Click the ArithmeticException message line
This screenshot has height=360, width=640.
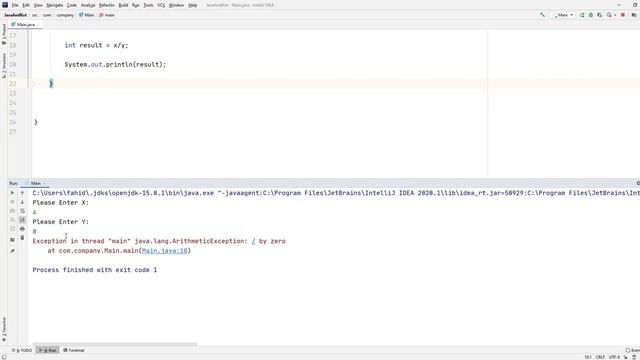159,241
